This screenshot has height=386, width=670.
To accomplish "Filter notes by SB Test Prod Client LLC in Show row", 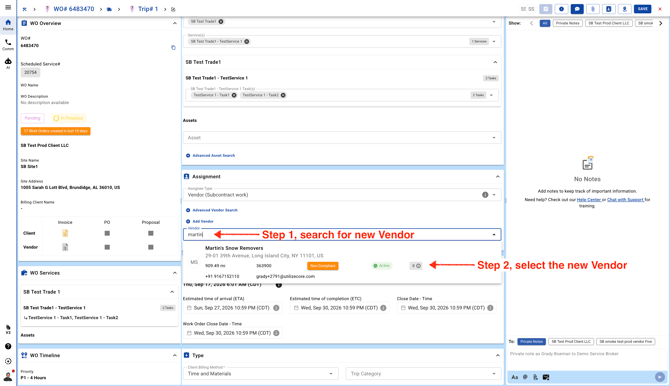I will tap(608, 23).
